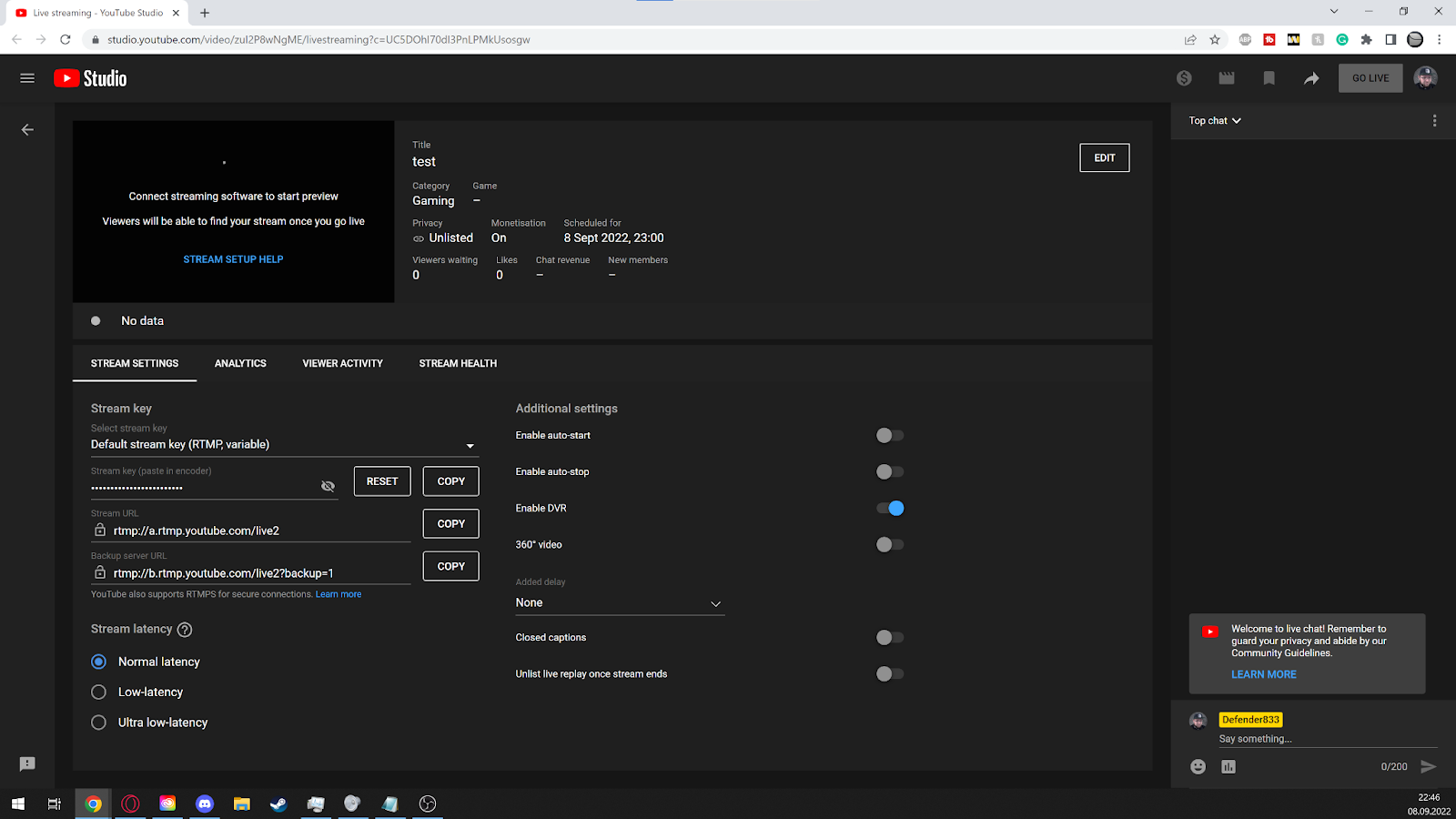Open the Viewer Activity tab

tap(343, 363)
